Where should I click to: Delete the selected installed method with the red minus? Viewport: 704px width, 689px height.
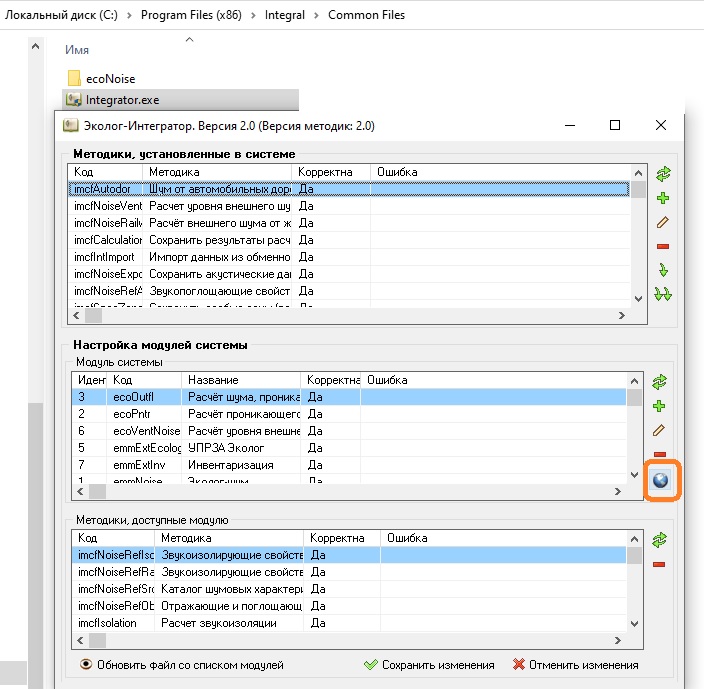[662, 246]
